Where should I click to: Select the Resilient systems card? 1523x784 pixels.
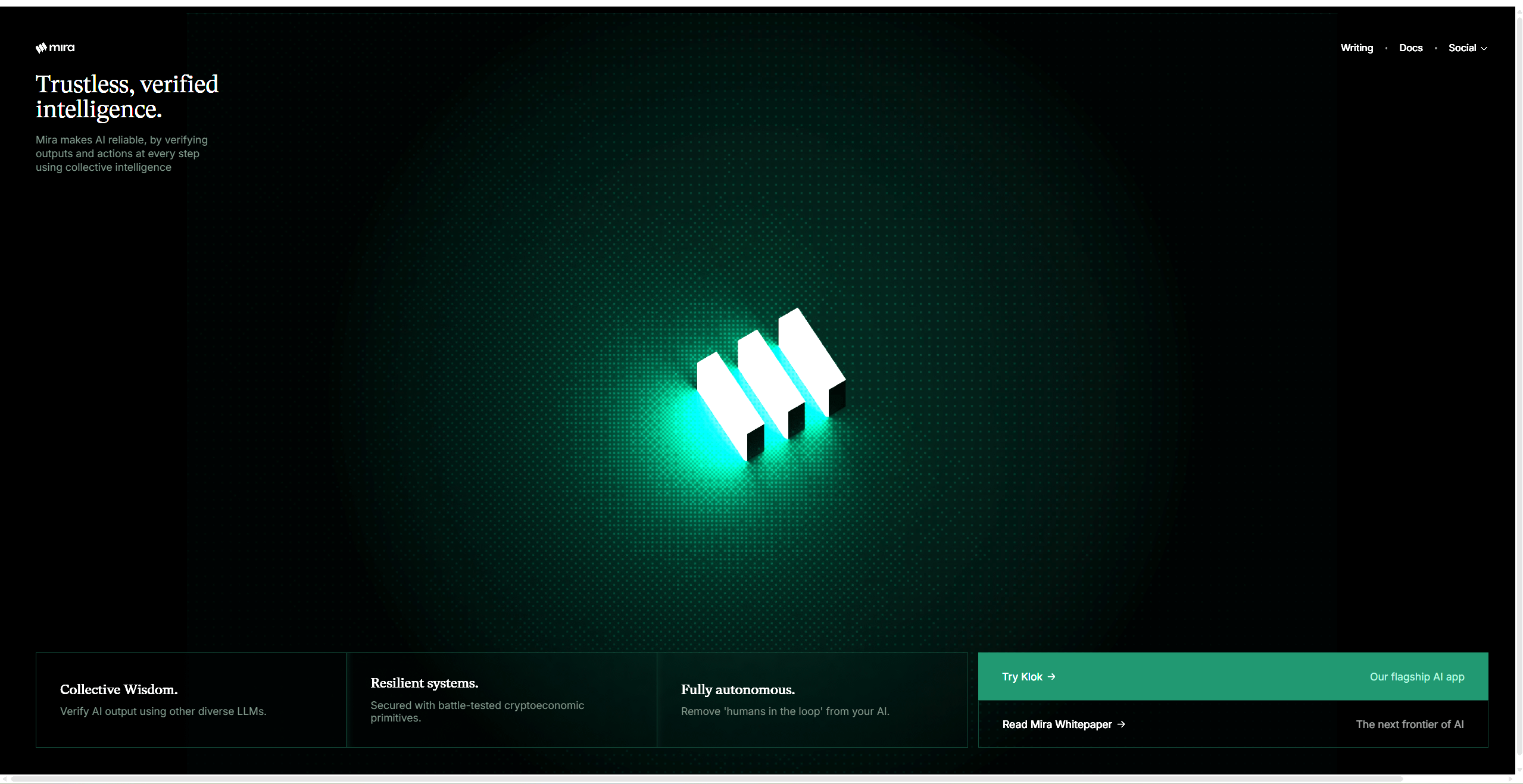coord(501,699)
